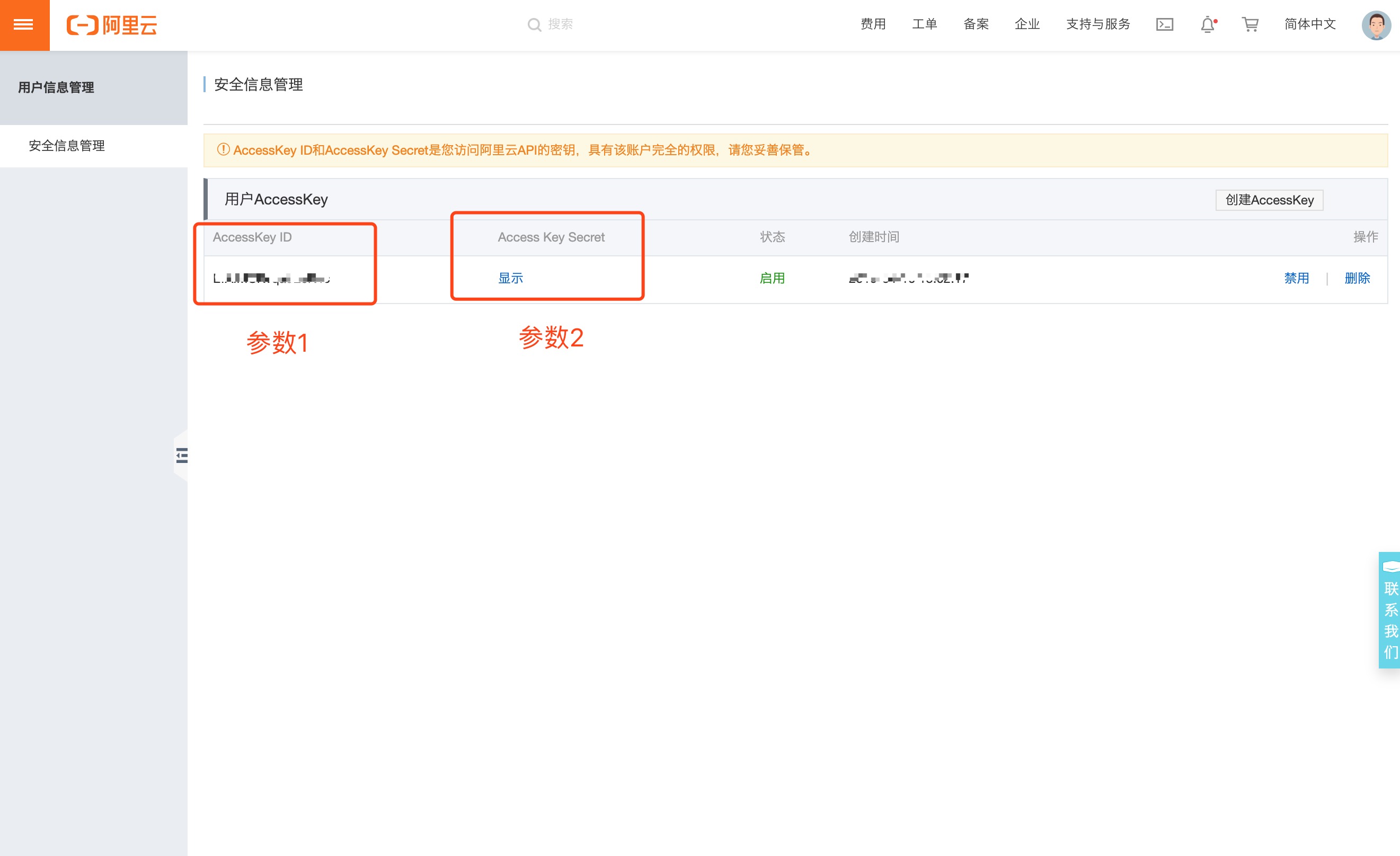Open the Cloud Shell terminal icon

[x=1164, y=24]
